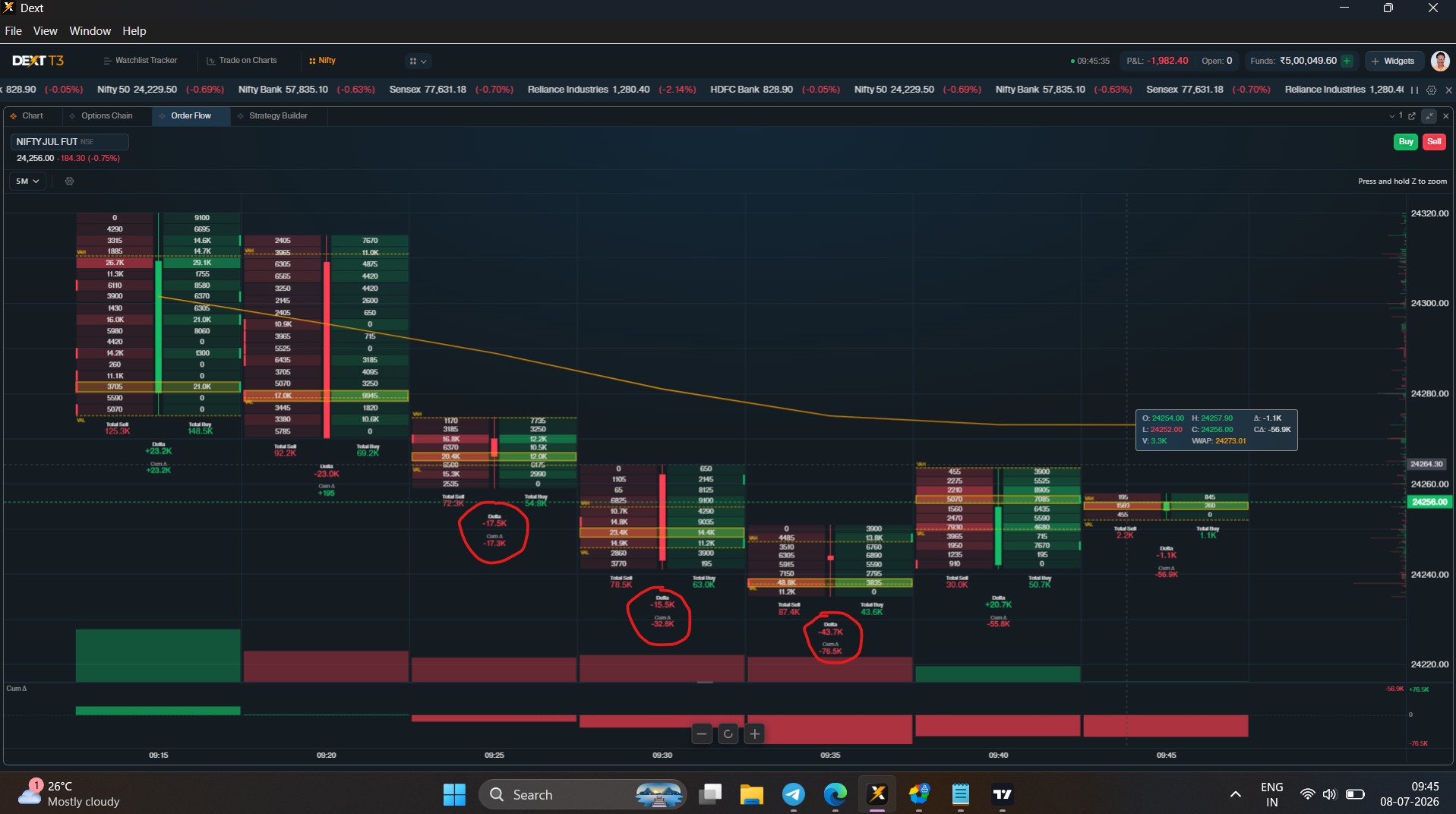Viewport: 1456px width, 814px height.
Task: Open the Dext app taskbar icon
Action: 877,795
